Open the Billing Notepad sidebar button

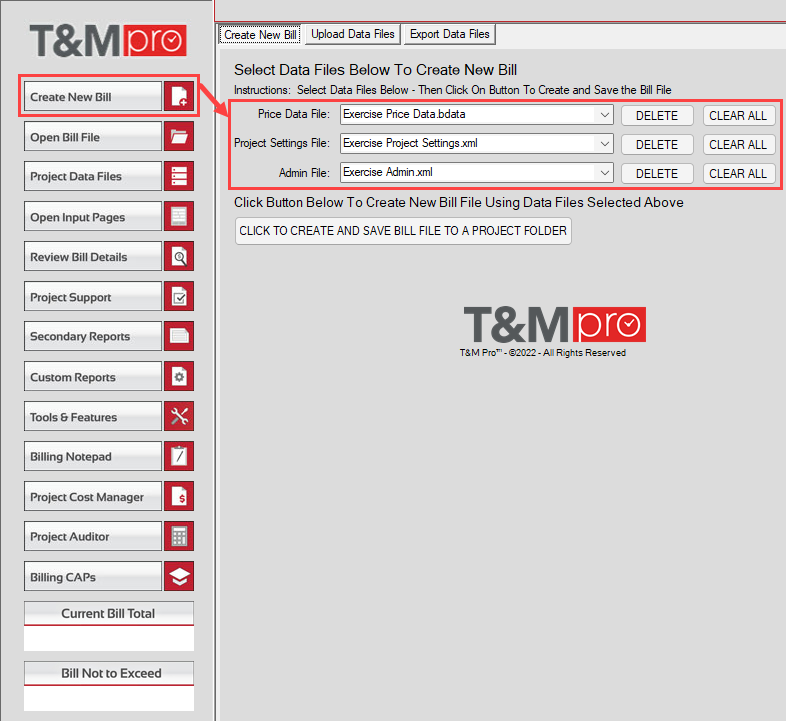(x=93, y=456)
